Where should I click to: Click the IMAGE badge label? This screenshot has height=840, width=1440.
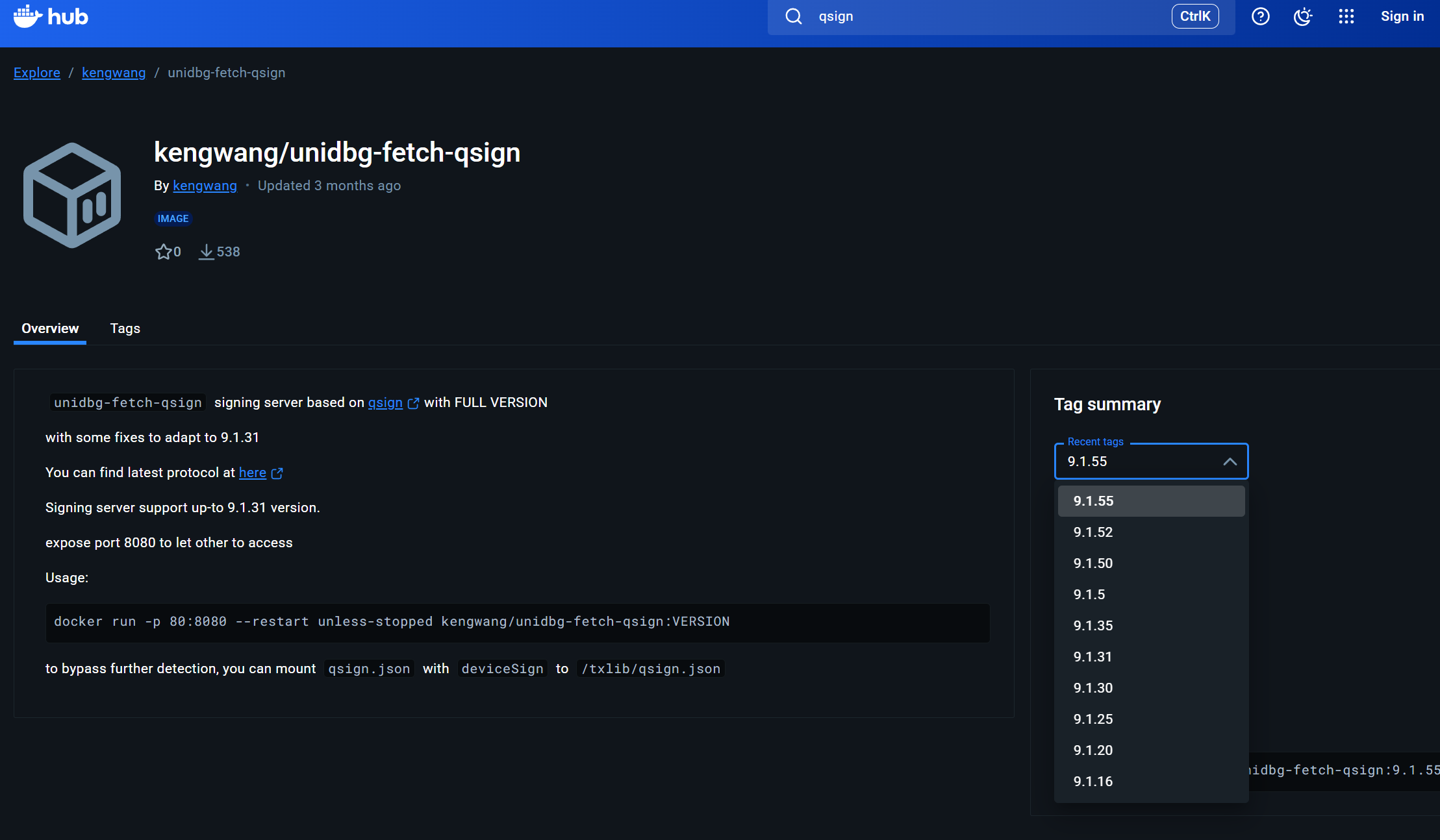[173, 219]
